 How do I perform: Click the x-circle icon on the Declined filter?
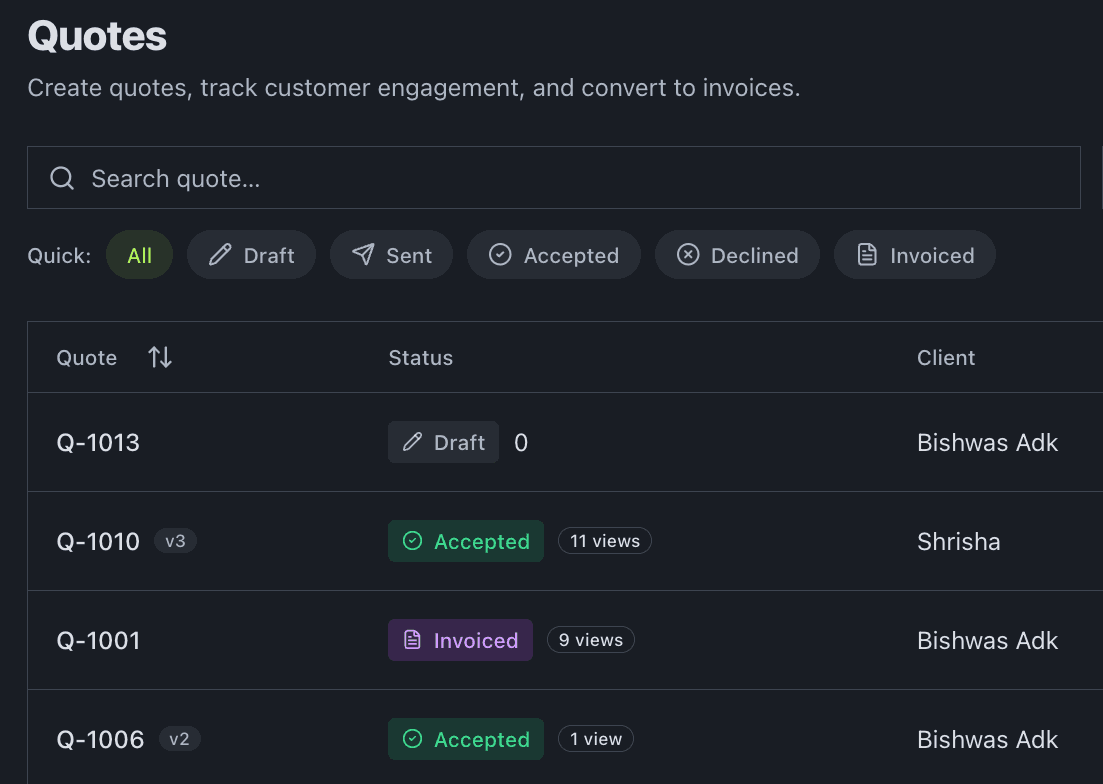point(687,255)
